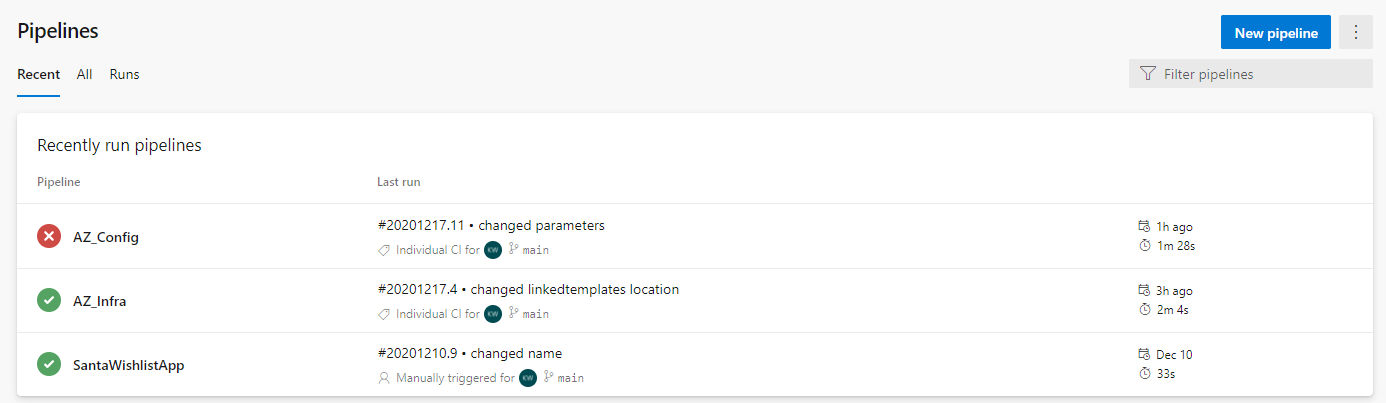Click the failed status icon for AZ_Config

tap(49, 237)
